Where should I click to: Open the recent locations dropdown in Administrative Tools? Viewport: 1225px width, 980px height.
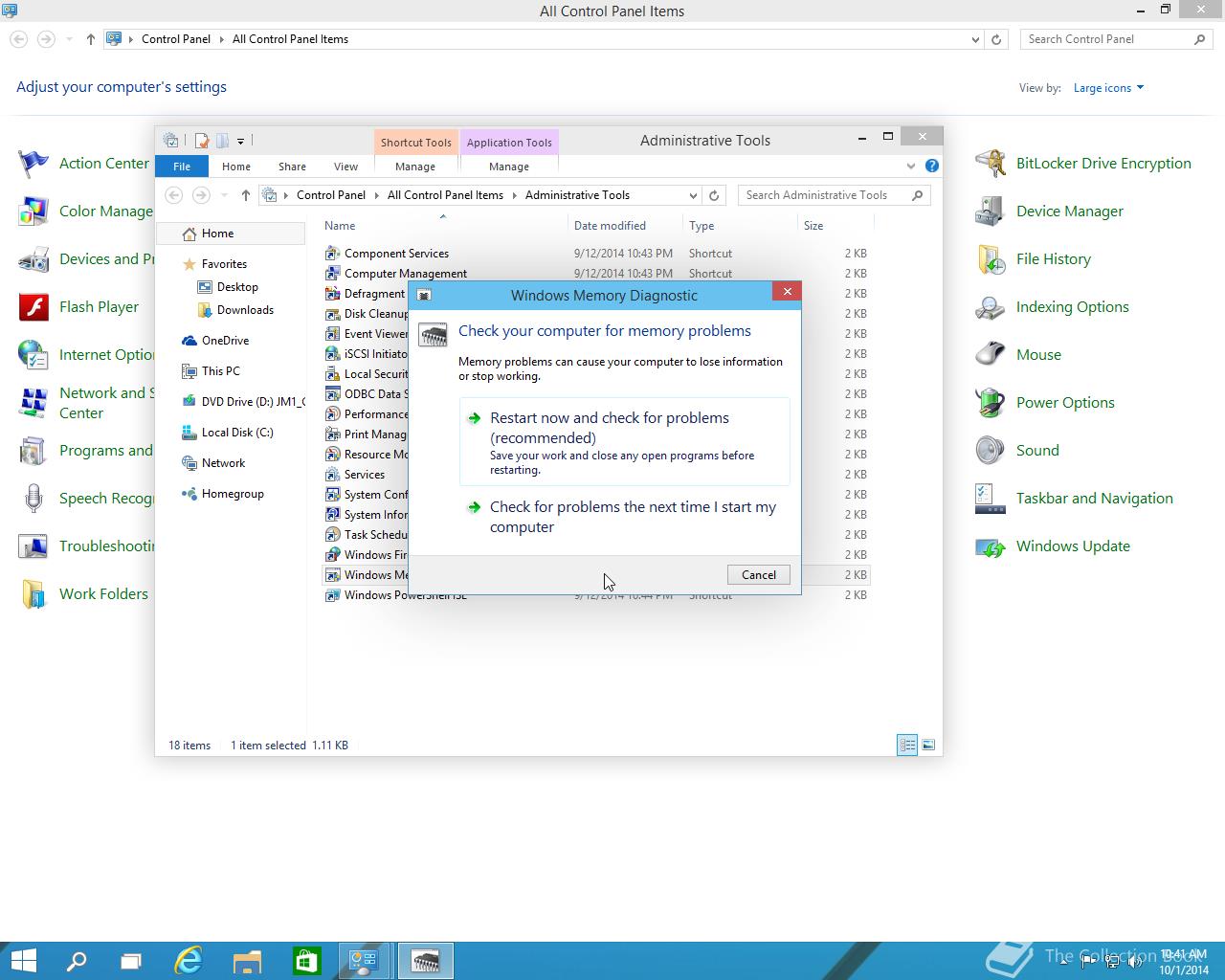coord(224,195)
